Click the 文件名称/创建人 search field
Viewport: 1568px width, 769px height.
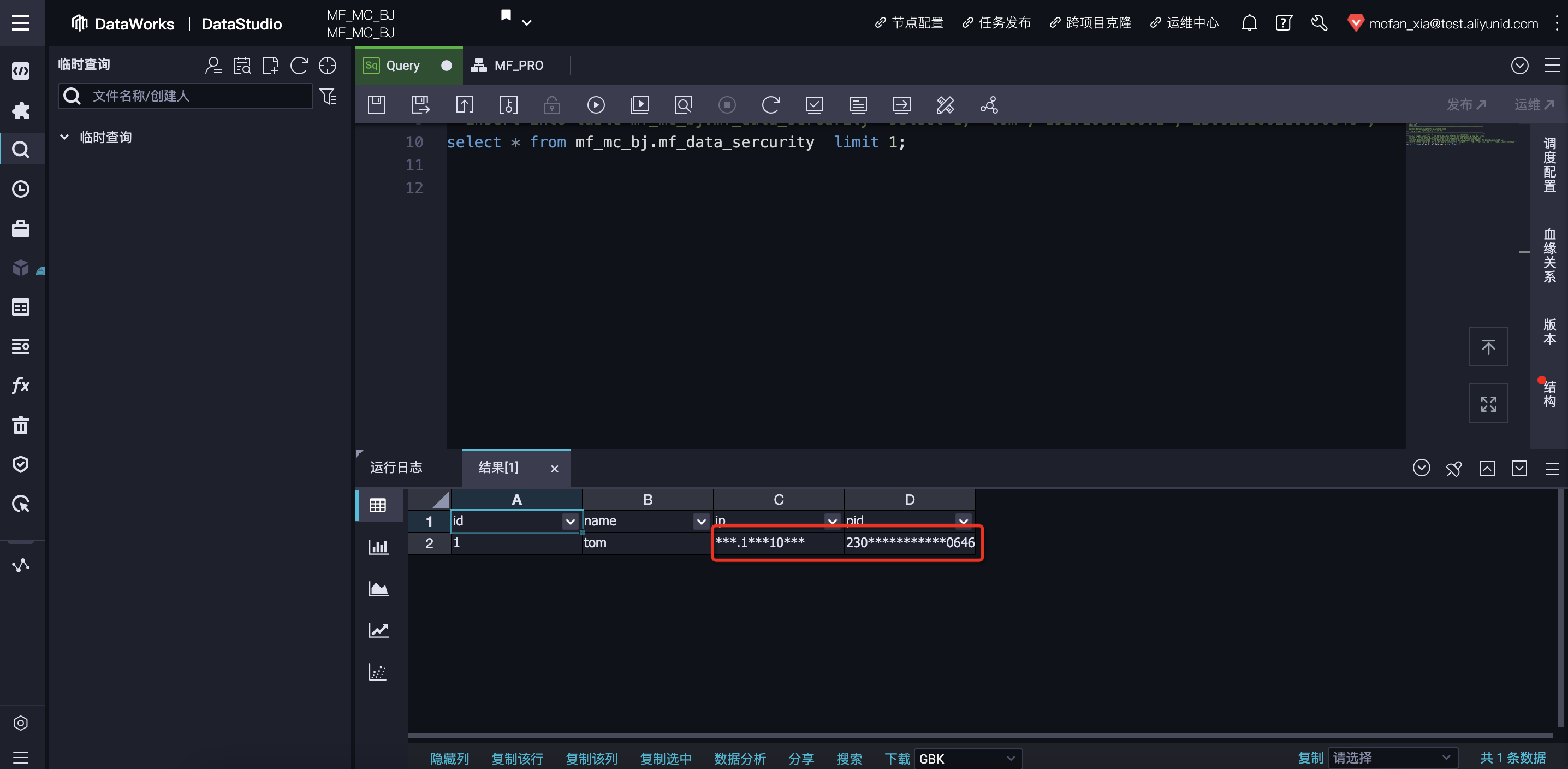(195, 96)
